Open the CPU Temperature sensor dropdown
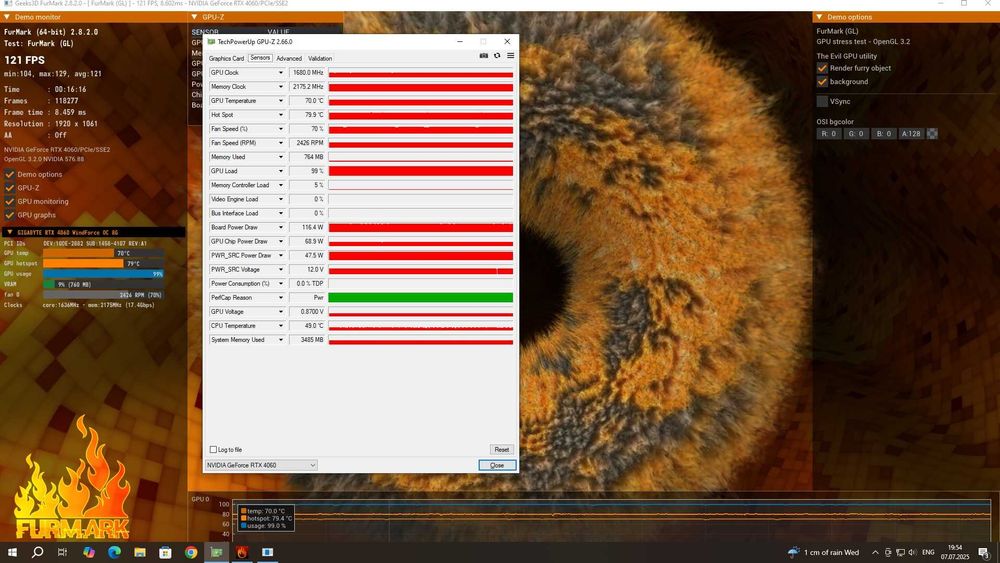The image size is (1000, 563). pos(281,326)
